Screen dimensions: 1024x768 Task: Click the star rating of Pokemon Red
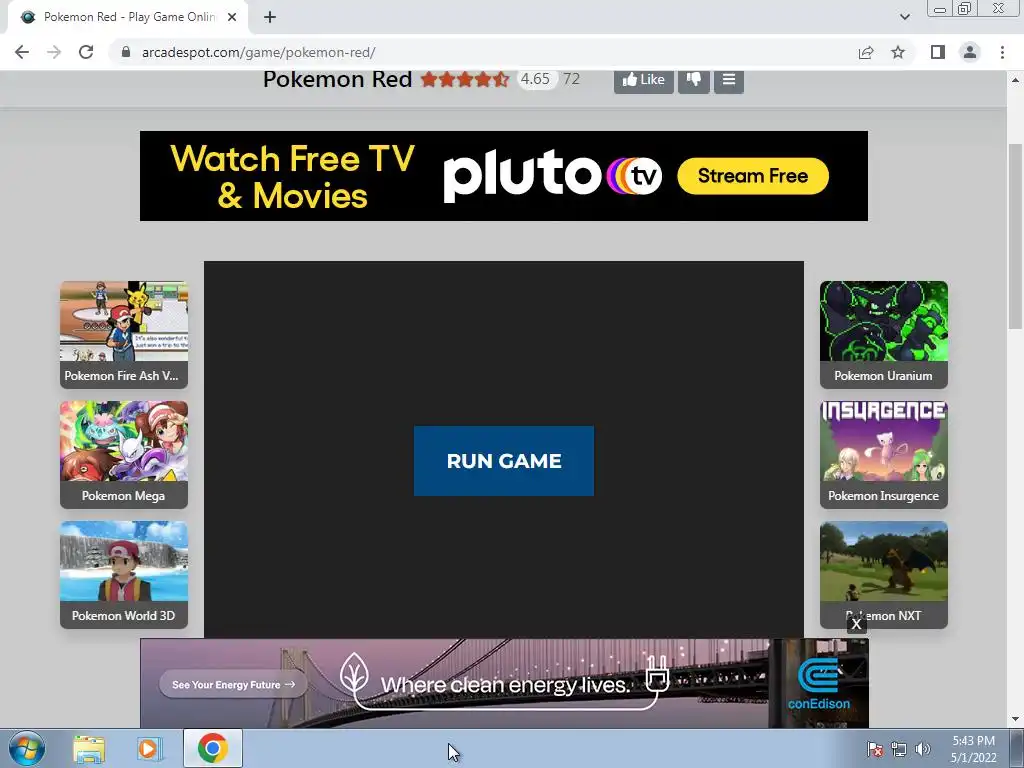(464, 79)
